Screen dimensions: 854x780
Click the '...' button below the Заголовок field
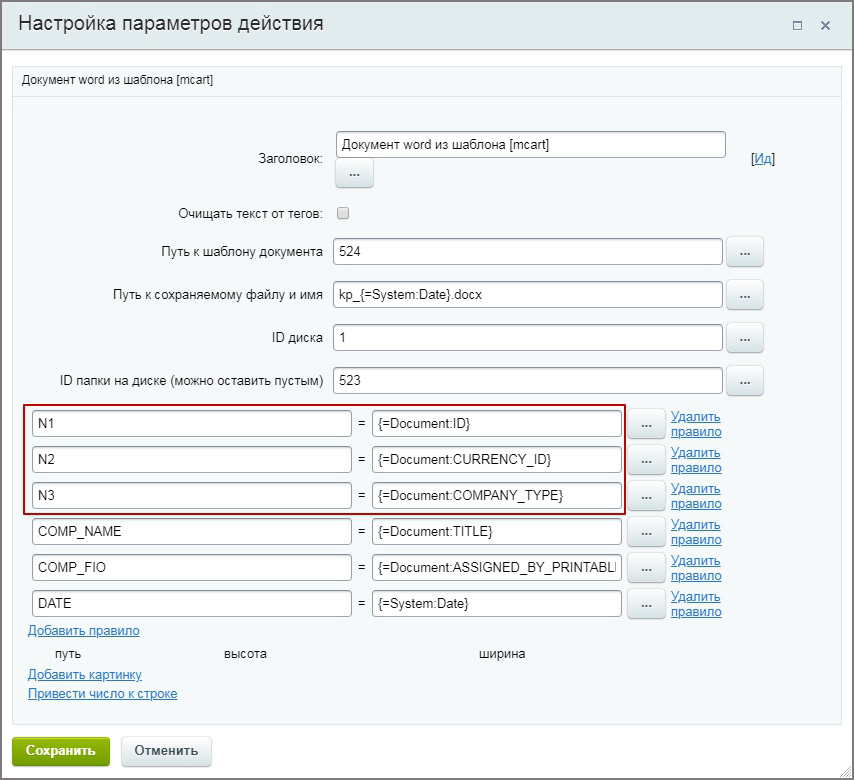coord(354,173)
